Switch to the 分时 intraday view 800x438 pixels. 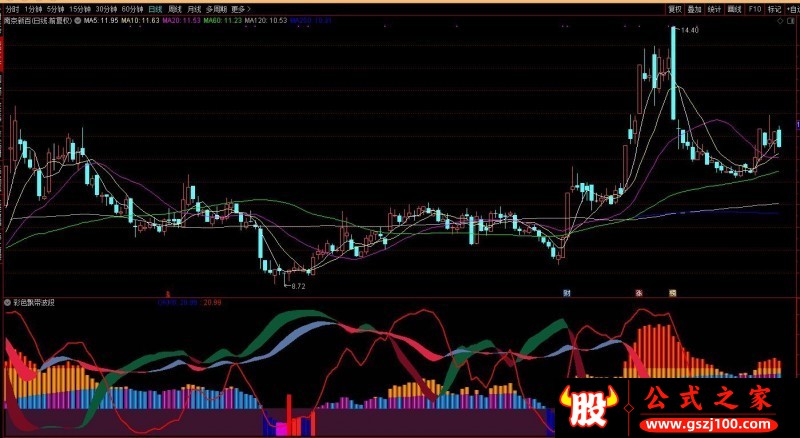click(x=12, y=9)
